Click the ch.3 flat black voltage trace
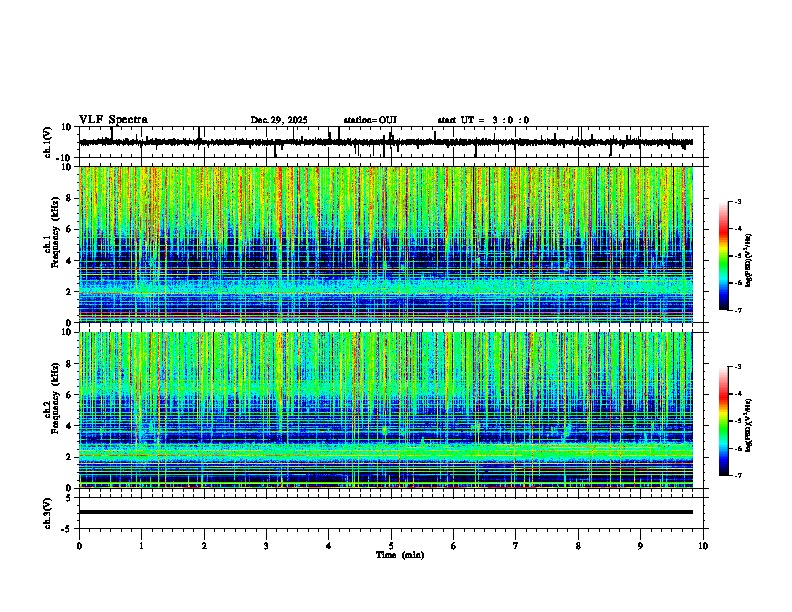Image resolution: width=792 pixels, height=612 pixels. (386, 512)
